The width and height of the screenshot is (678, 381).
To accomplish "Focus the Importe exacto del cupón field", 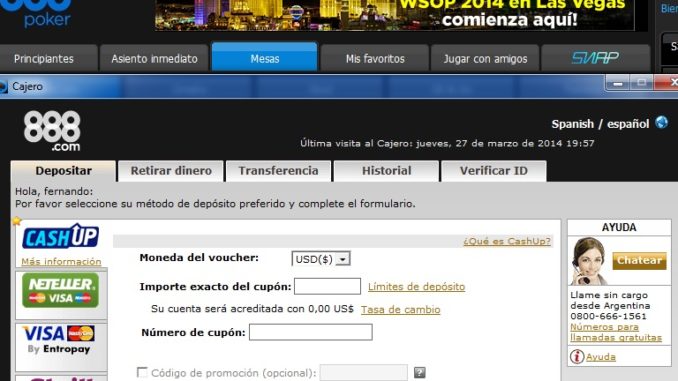I will (x=327, y=286).
